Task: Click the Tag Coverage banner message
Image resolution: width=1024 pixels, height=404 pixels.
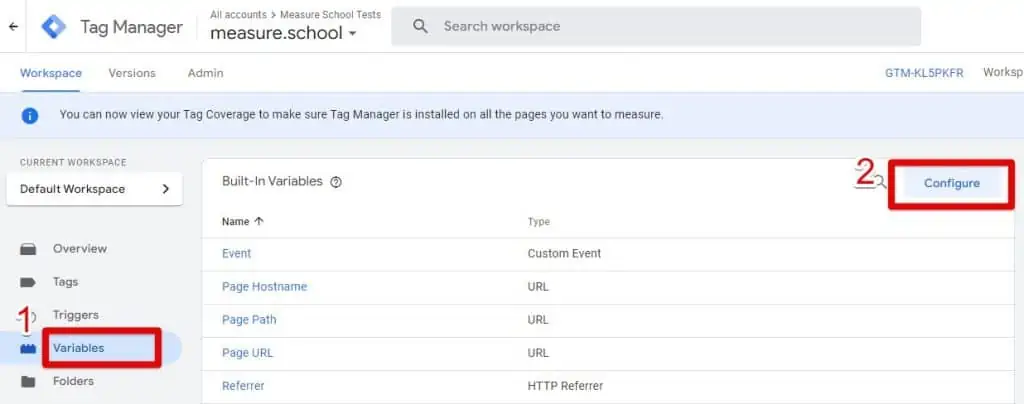Action: 361,115
